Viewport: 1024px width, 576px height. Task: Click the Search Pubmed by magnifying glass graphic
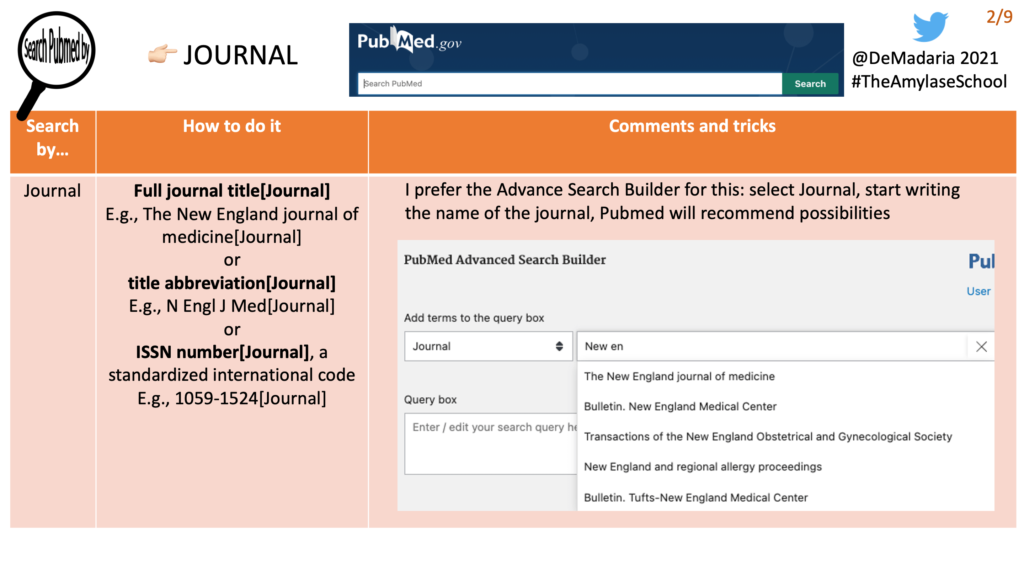tap(55, 47)
